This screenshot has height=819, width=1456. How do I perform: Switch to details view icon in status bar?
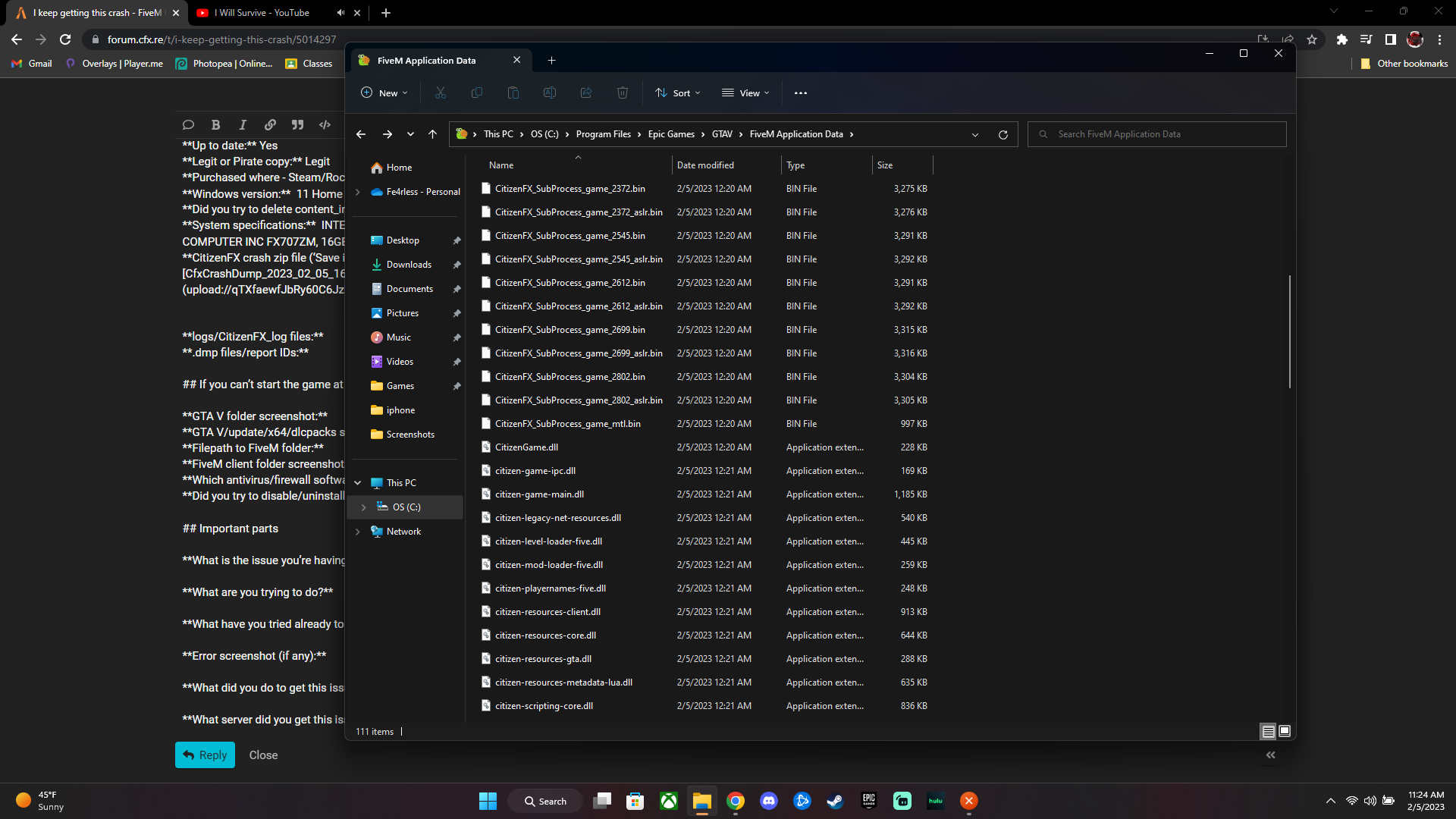[1268, 731]
